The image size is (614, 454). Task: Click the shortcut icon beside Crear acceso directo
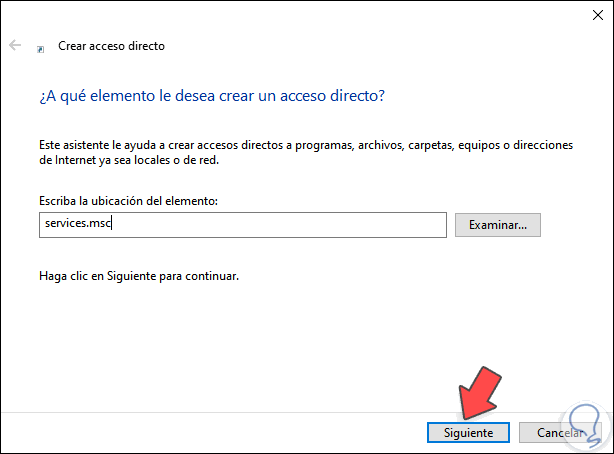click(40, 47)
